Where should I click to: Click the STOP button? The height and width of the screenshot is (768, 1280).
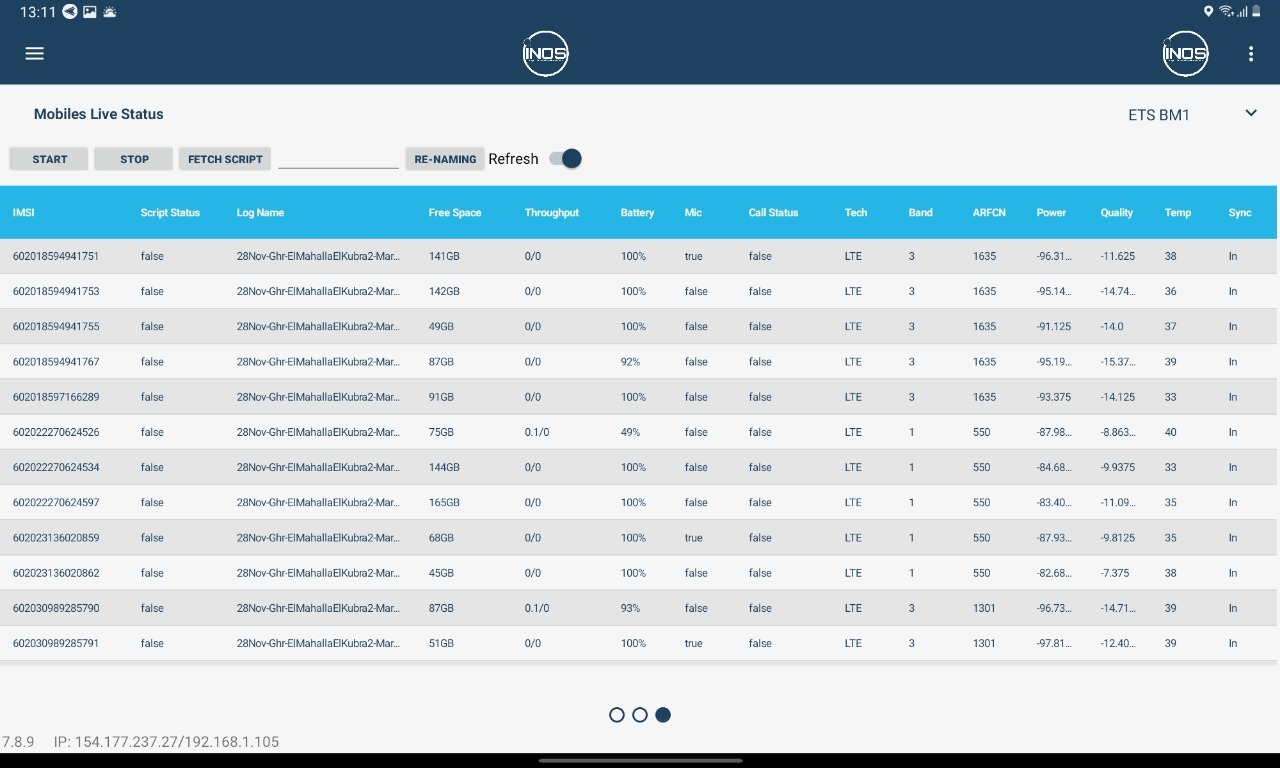[x=133, y=158]
